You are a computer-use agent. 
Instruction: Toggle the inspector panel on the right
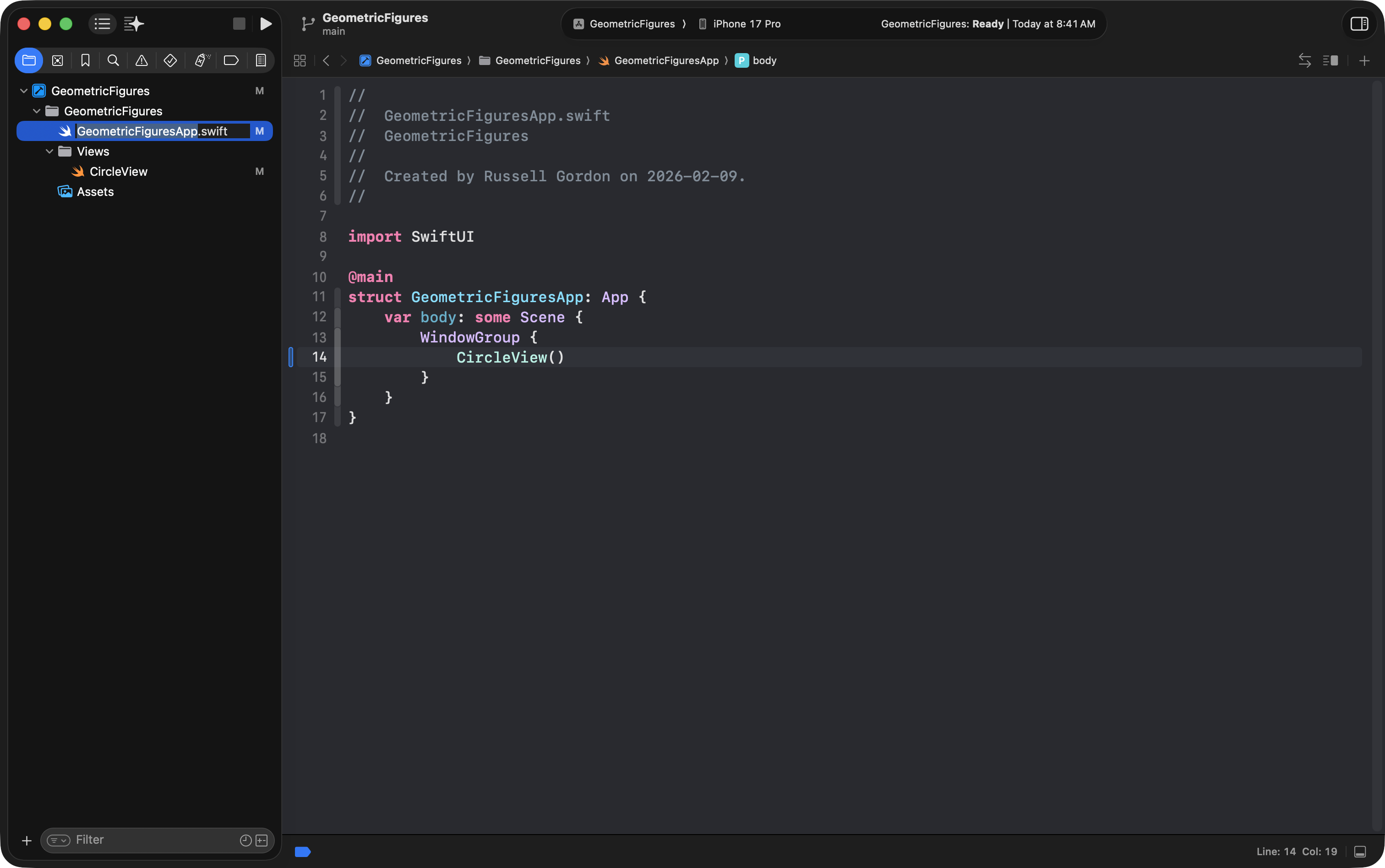1358,23
